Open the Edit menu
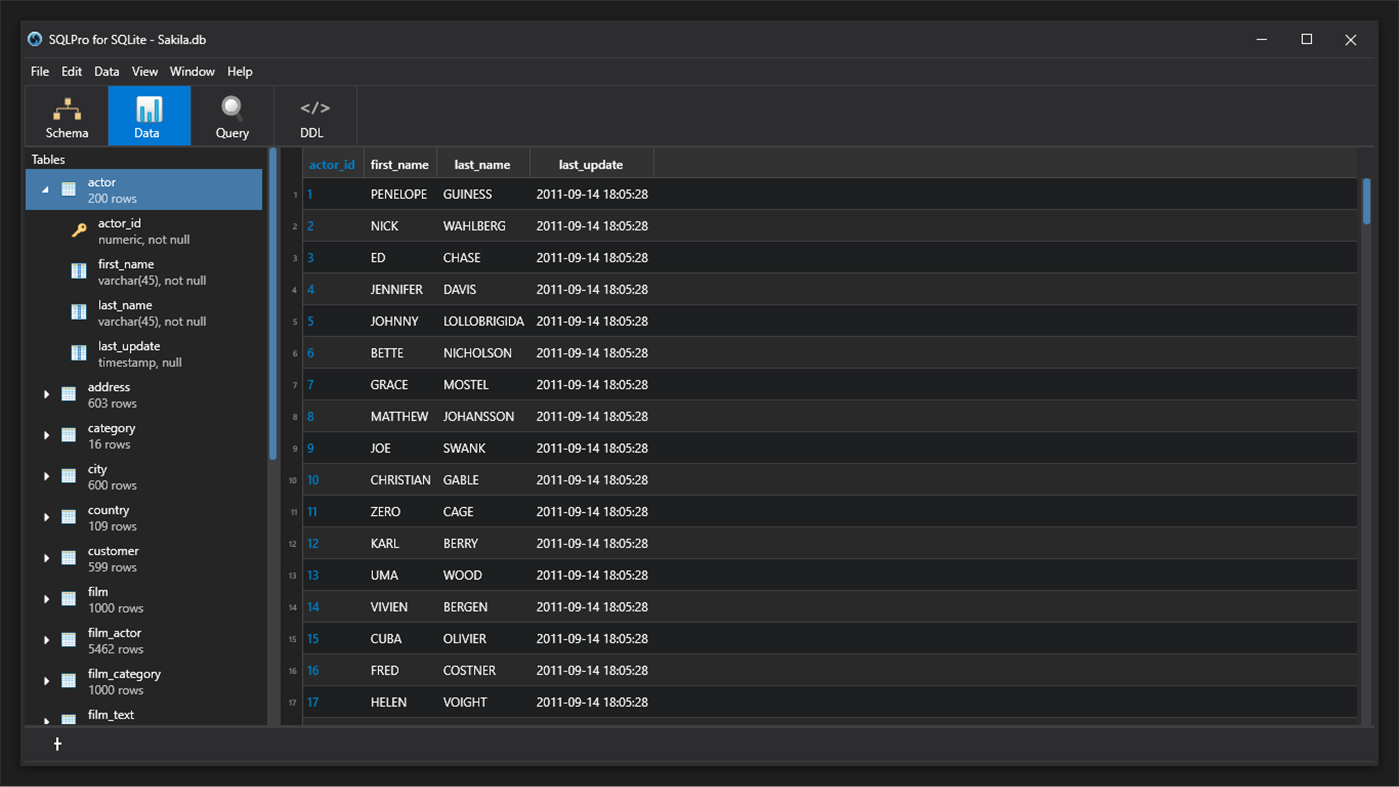 click(x=71, y=71)
